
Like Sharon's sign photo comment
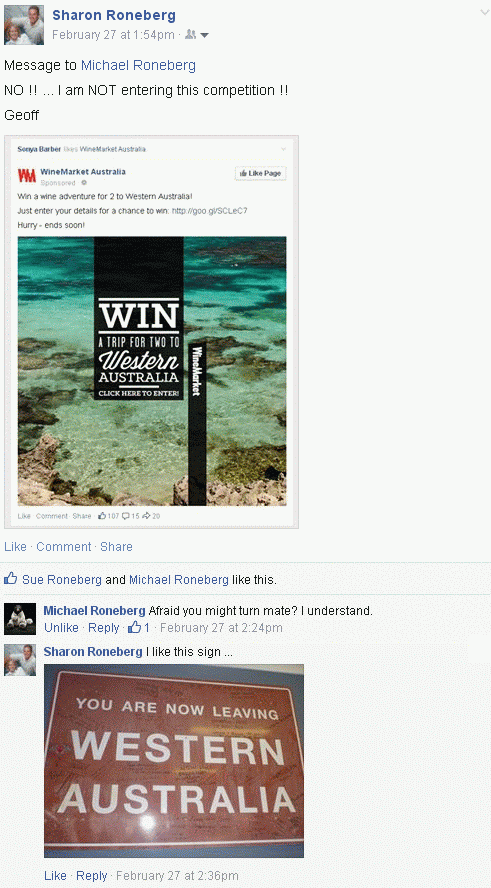point(55,876)
